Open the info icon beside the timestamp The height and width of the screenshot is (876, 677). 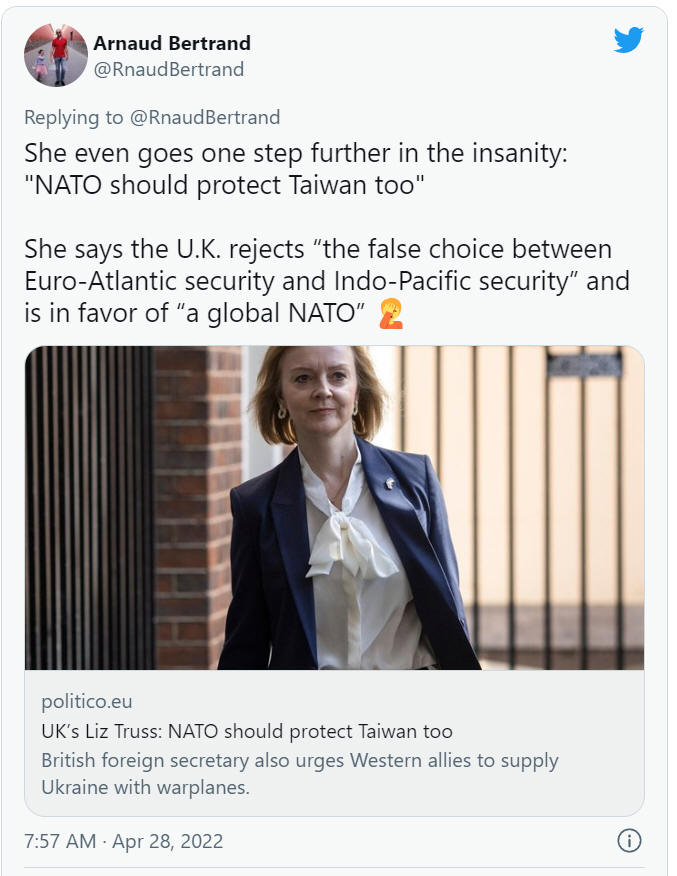click(629, 840)
